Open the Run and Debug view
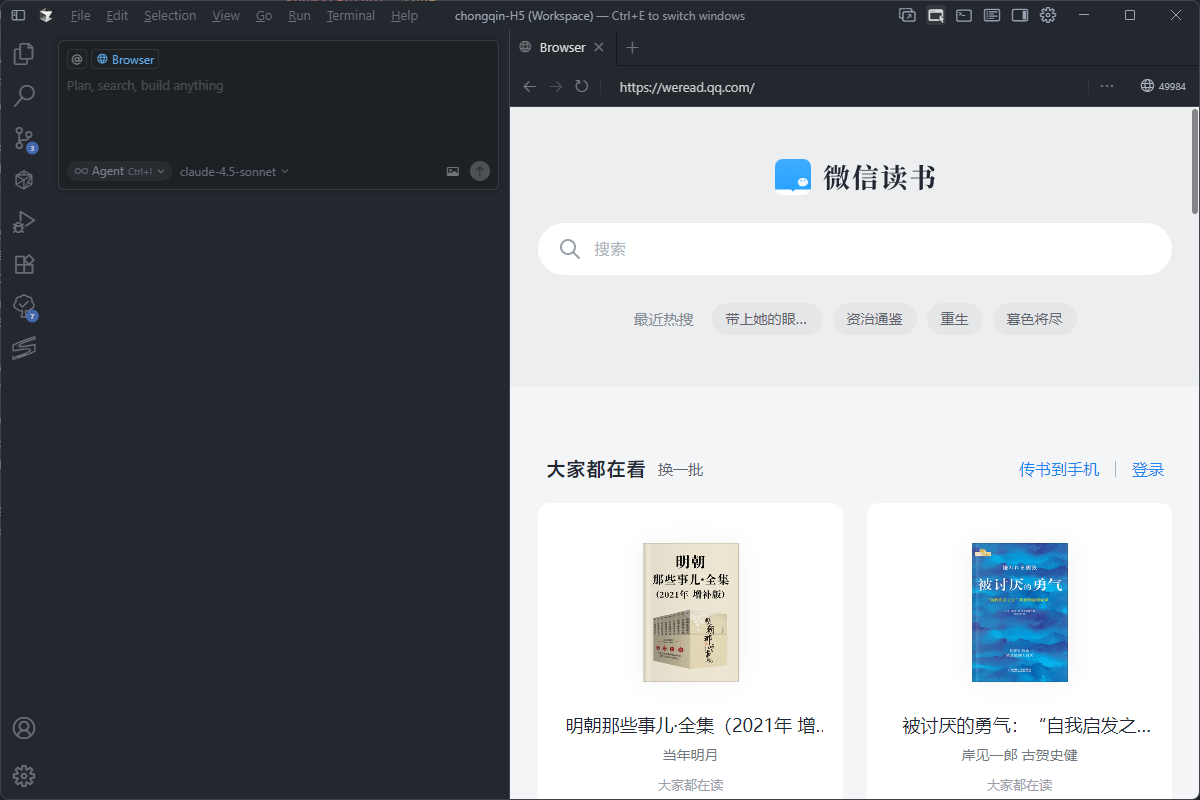The width and height of the screenshot is (1200, 800). pos(24,222)
